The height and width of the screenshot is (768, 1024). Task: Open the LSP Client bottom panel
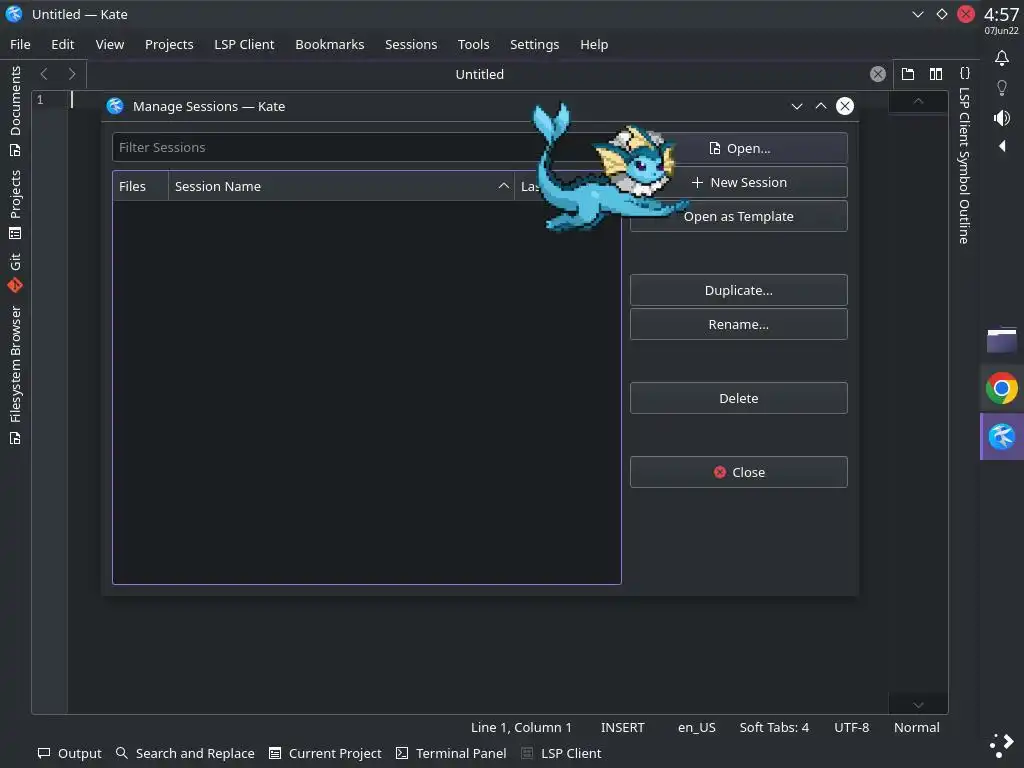[562, 753]
